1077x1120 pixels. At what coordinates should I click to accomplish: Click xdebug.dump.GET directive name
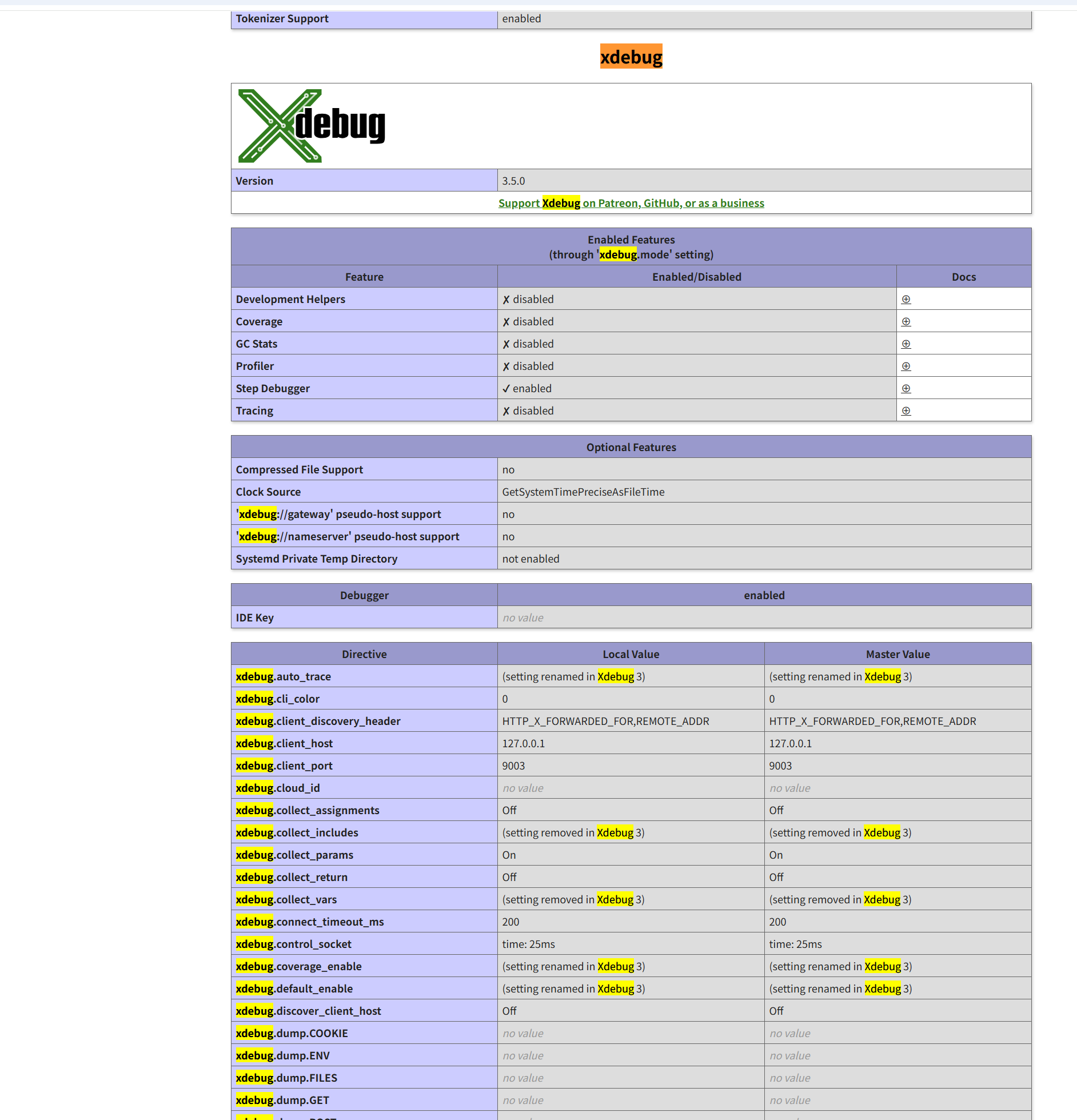(x=282, y=1100)
